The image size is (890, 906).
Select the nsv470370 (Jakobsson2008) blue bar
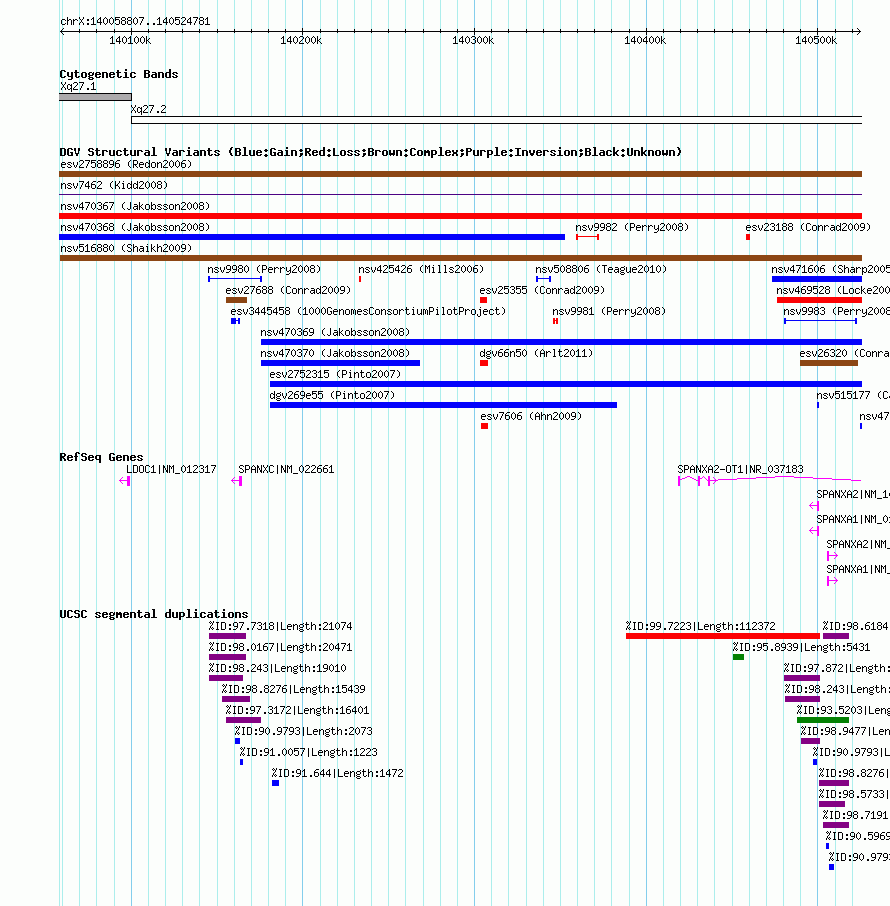click(340, 363)
